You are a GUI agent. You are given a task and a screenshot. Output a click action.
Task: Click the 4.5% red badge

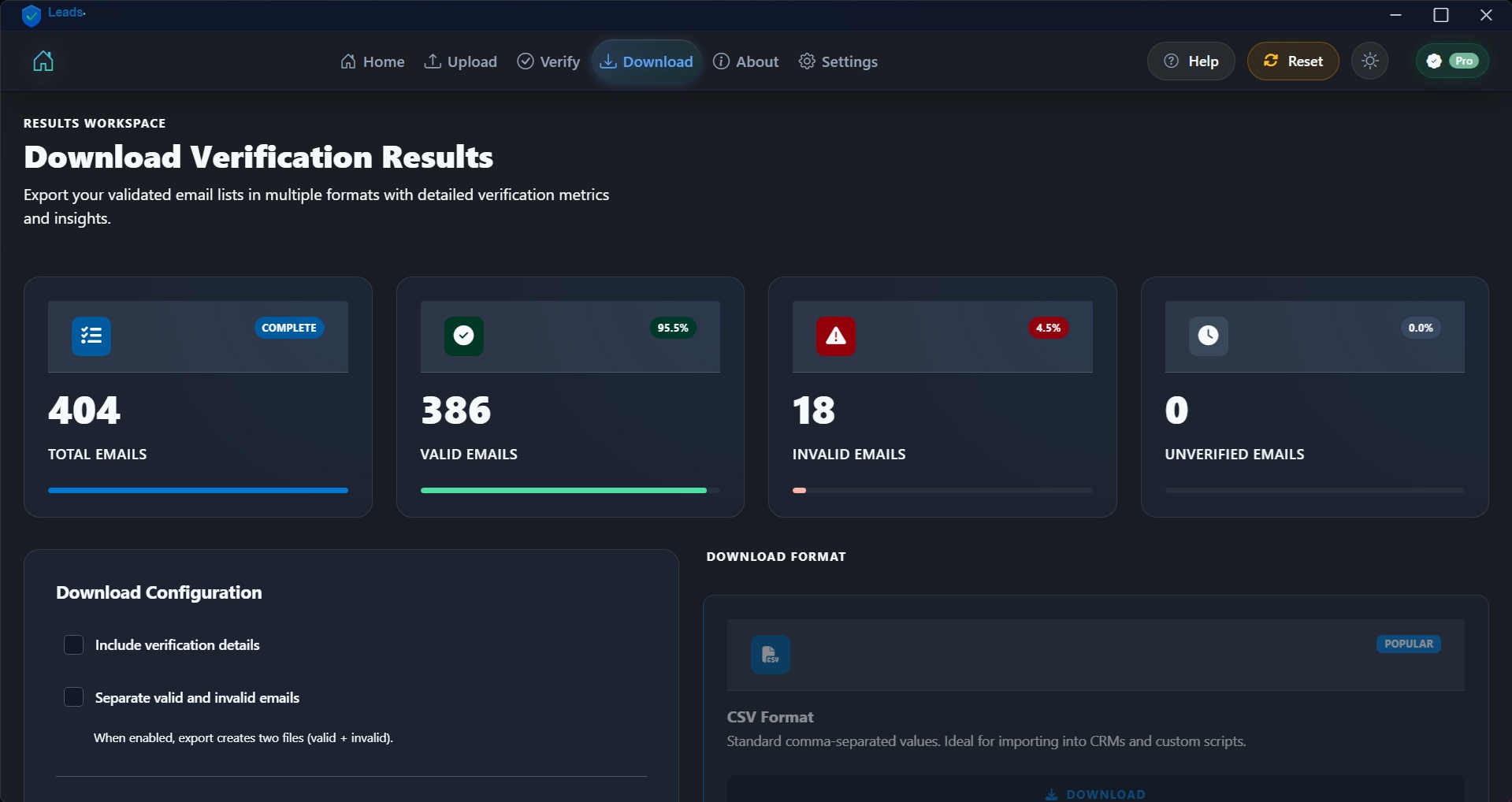[1048, 328]
